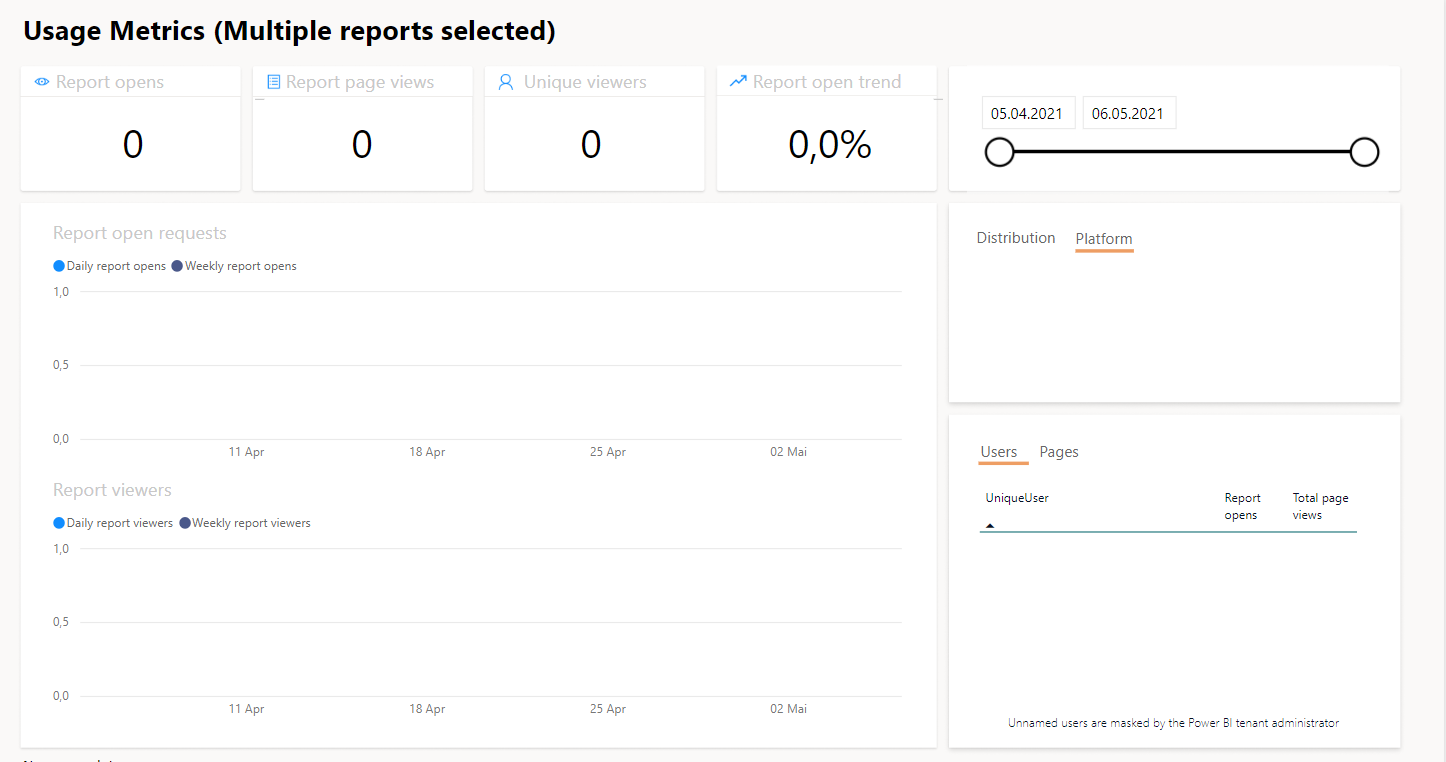The height and width of the screenshot is (762, 1446).
Task: Select the Platform tab
Action: click(x=1104, y=239)
